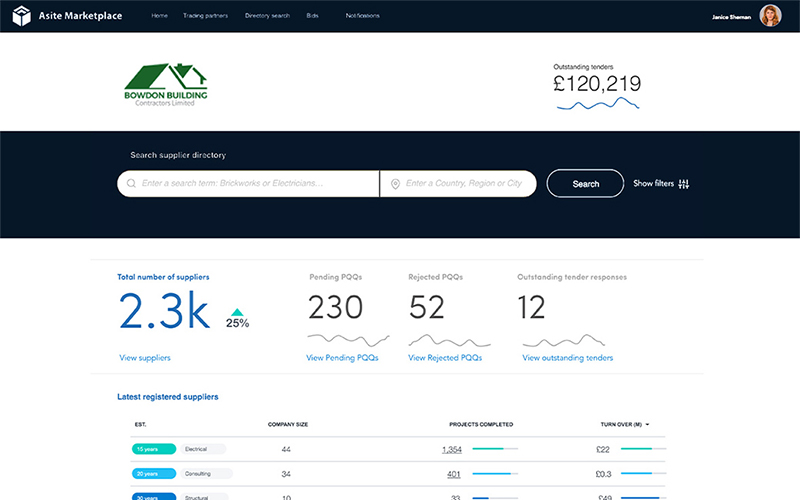The height and width of the screenshot is (500, 800).
Task: Click the Search button
Action: pos(585,184)
